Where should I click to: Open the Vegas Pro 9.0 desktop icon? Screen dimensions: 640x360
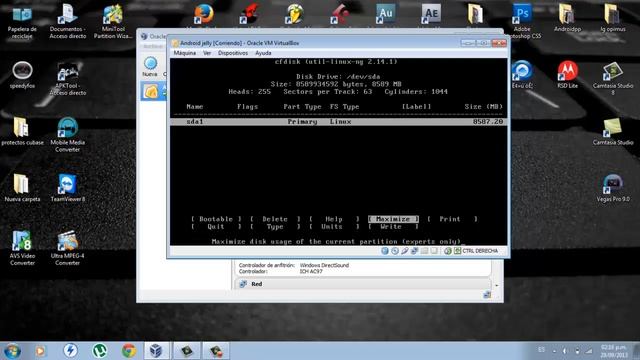(x=613, y=188)
